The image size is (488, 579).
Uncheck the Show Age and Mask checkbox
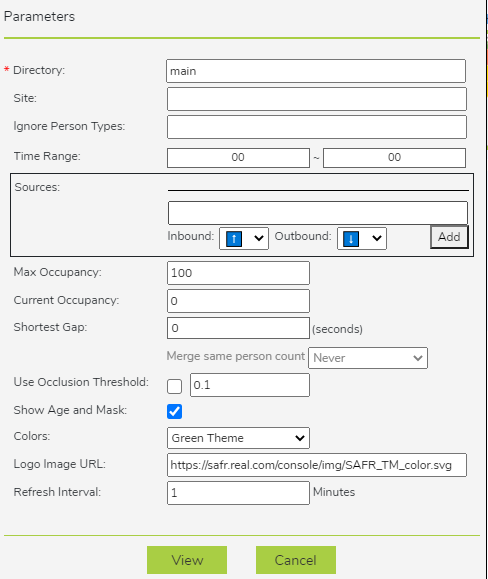[x=174, y=411]
